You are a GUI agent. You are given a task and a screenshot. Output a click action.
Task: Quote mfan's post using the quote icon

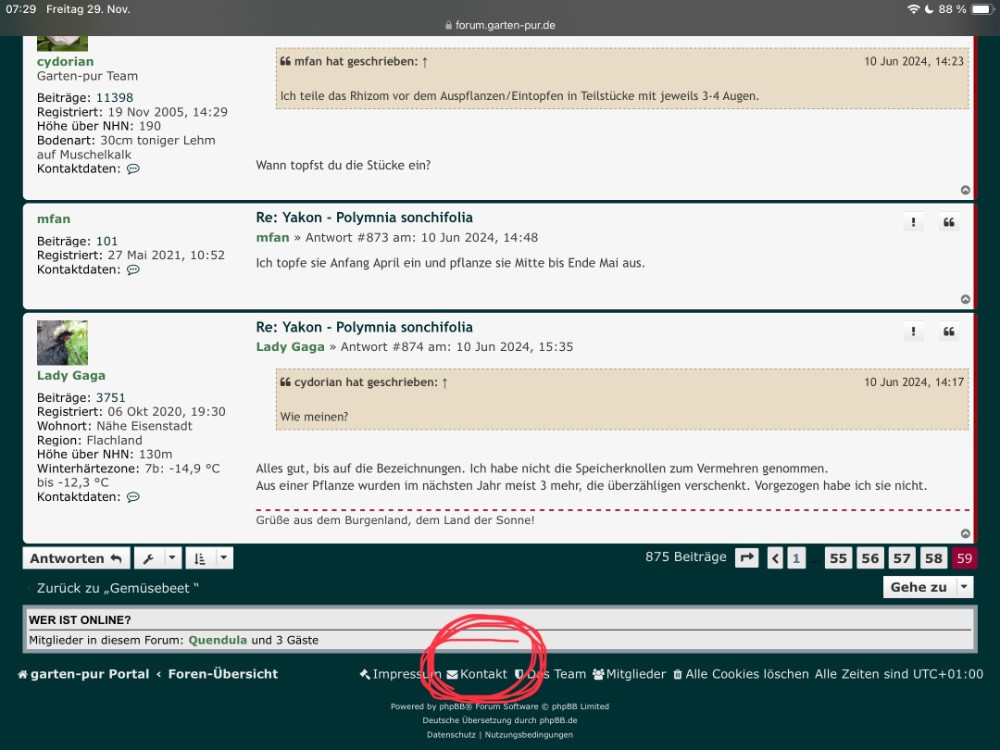tap(948, 222)
